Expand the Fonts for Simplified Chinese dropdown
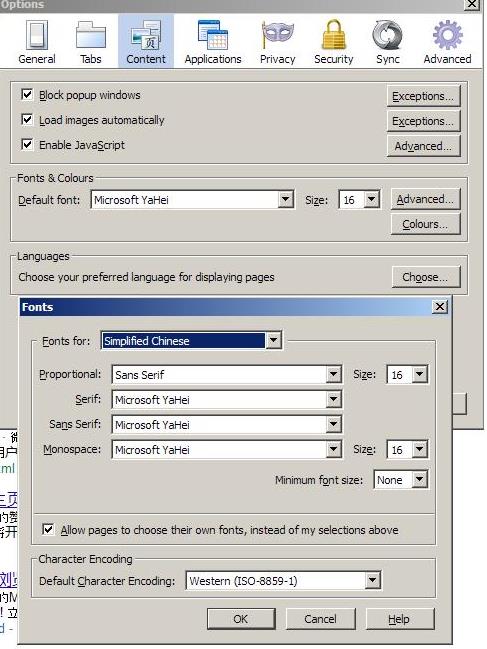Image resolution: width=487 pixels, height=649 pixels. (x=192, y=341)
